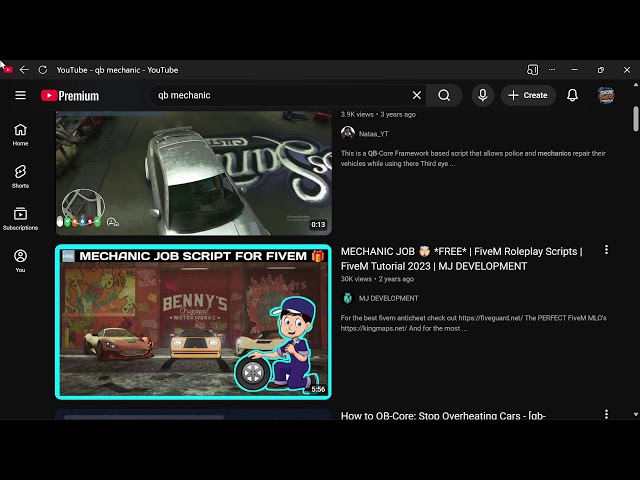Open MECHANIC JOB video title link
The height and width of the screenshot is (480, 640).
pyautogui.click(x=461, y=259)
